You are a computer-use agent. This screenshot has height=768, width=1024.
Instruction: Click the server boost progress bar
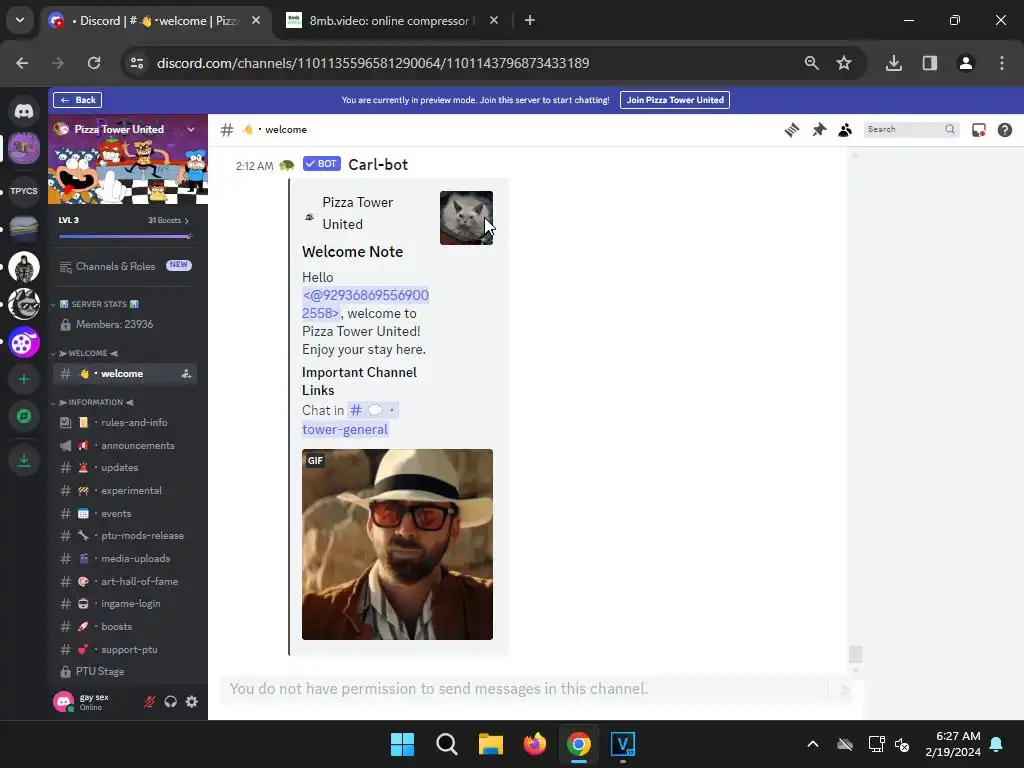[125, 236]
